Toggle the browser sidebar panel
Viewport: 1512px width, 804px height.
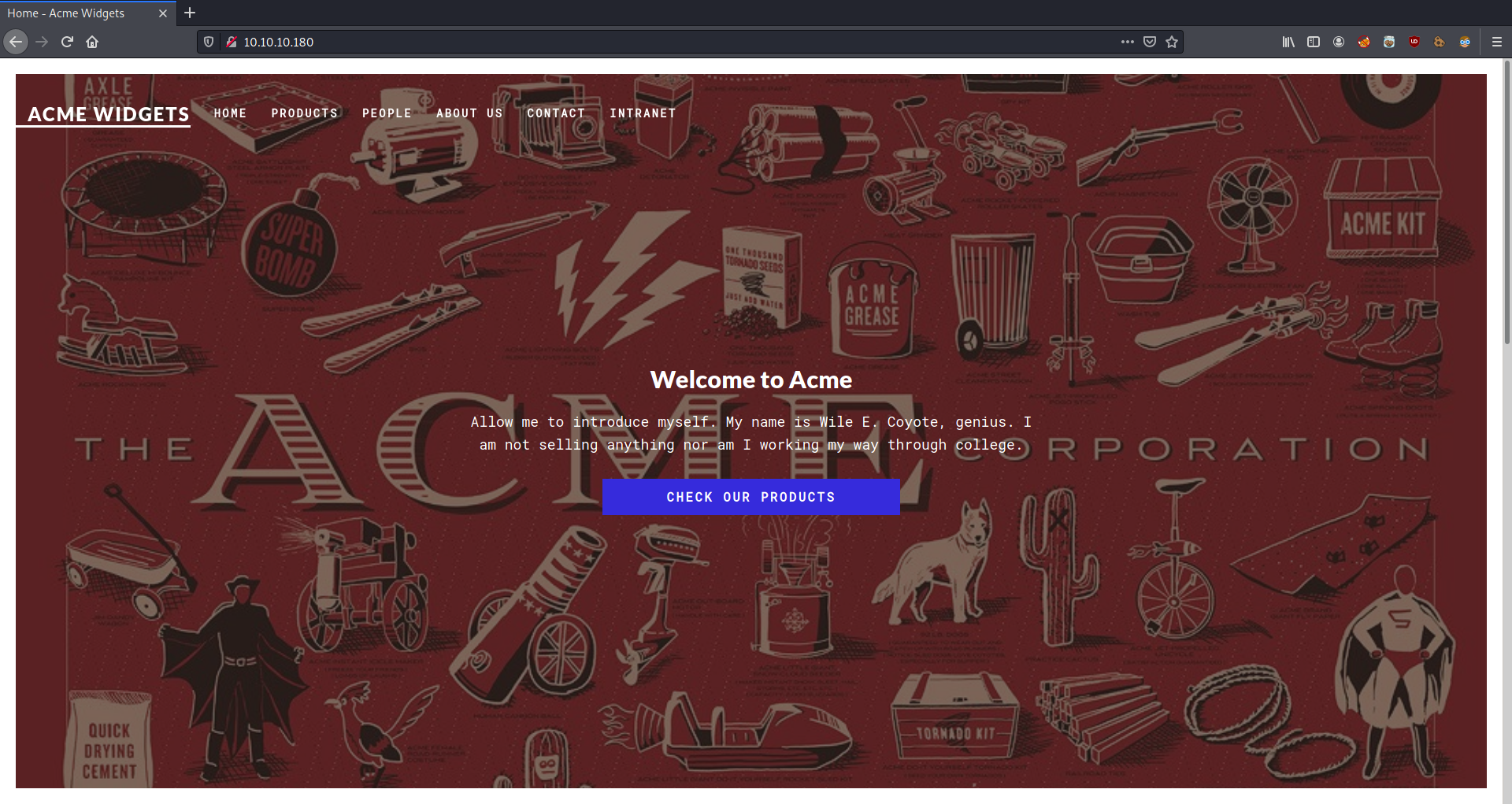(1314, 42)
